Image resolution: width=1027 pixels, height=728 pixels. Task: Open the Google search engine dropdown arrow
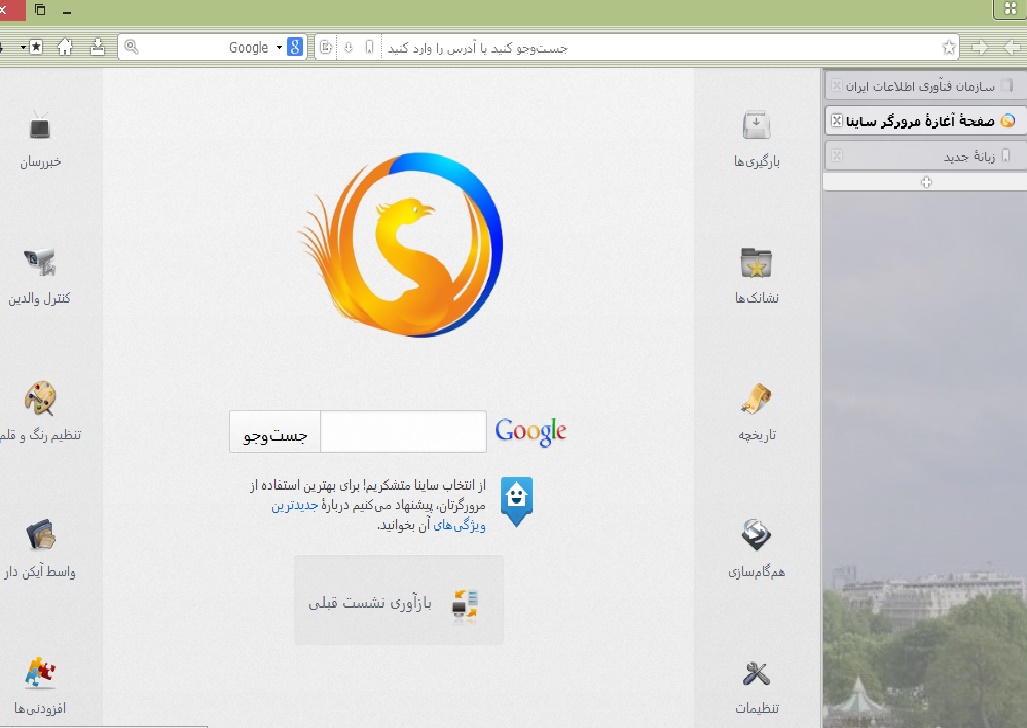tap(279, 47)
